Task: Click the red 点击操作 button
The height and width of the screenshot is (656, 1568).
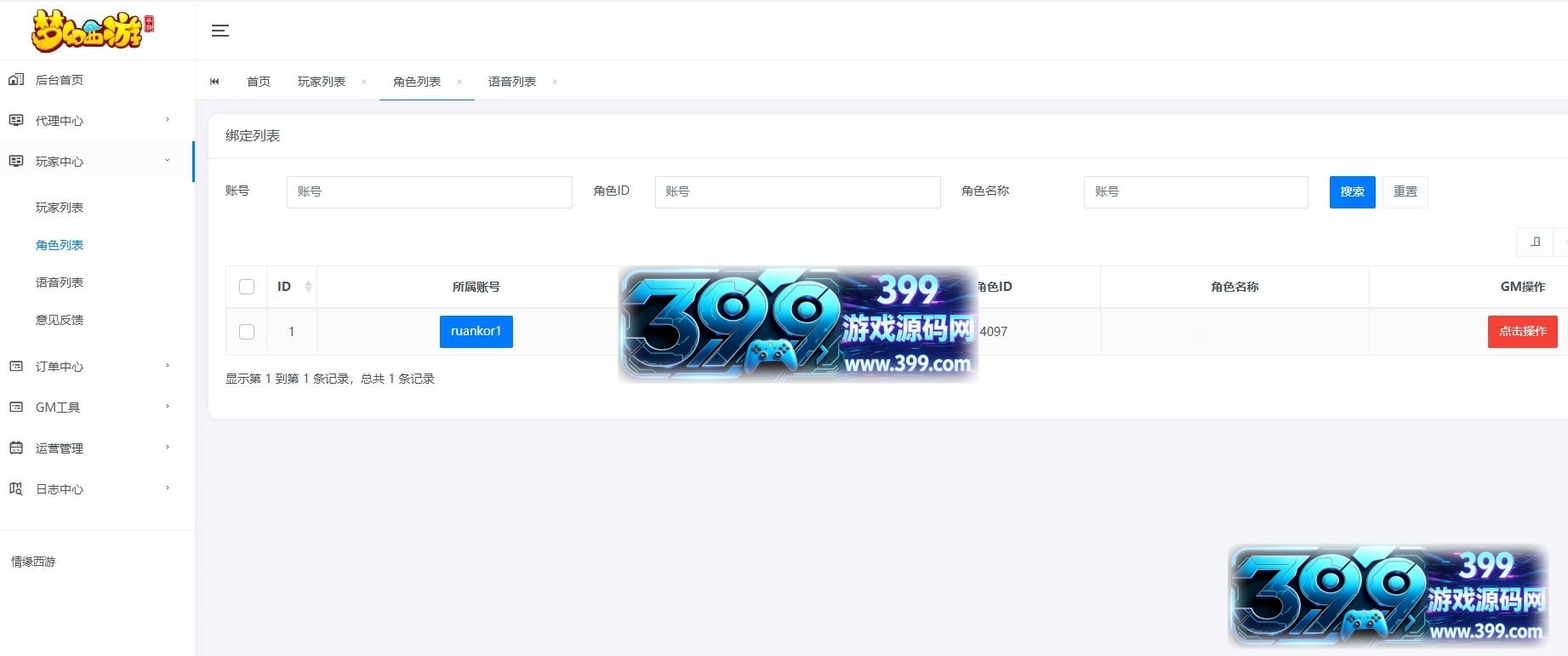Action: coord(1523,332)
